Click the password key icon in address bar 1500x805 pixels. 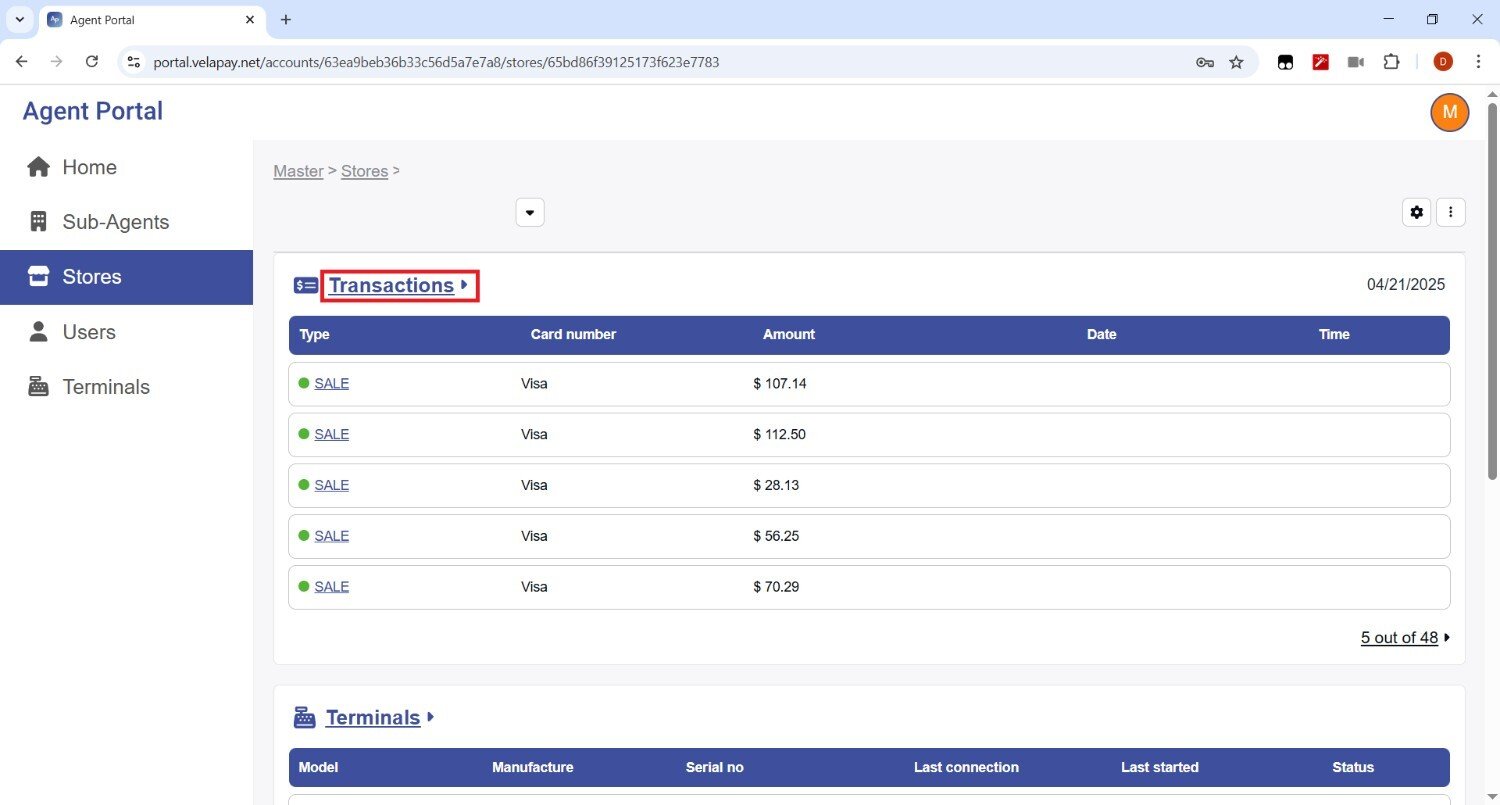point(1205,62)
